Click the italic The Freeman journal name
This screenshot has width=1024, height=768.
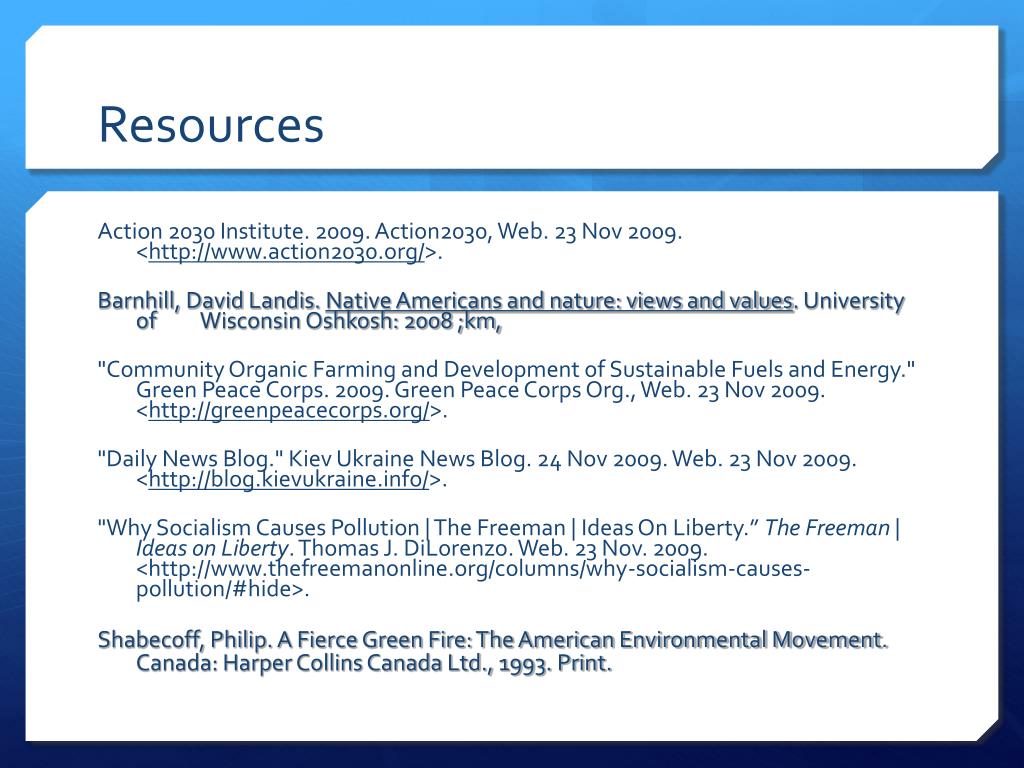[x=827, y=528]
